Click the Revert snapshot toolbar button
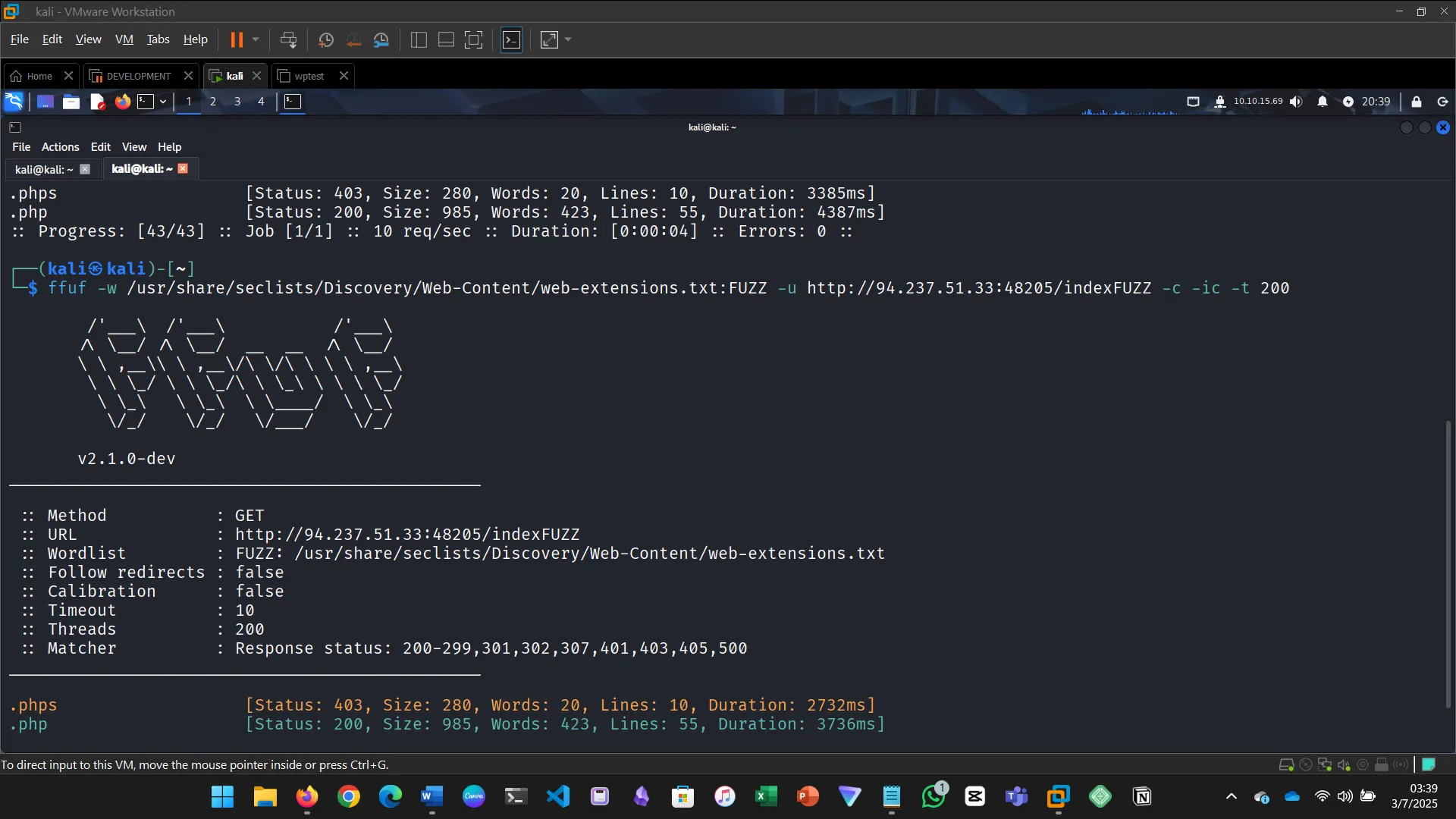Screen dimensions: 1456x819 point(354,39)
